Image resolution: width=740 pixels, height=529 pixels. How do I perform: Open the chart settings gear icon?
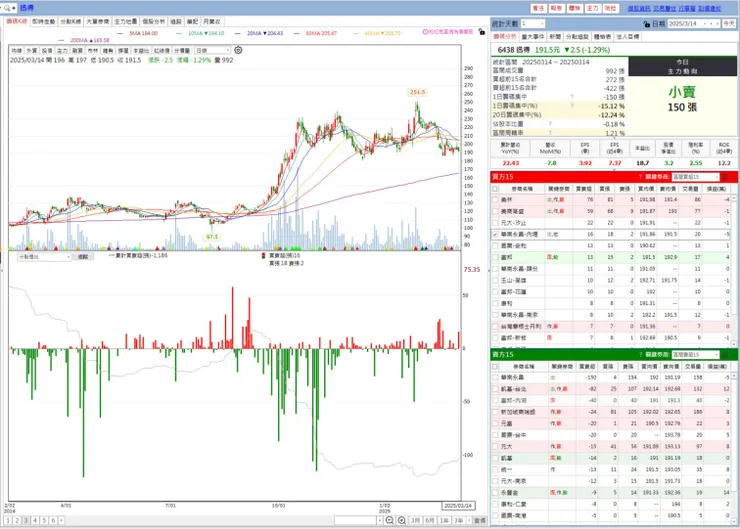(x=238, y=50)
